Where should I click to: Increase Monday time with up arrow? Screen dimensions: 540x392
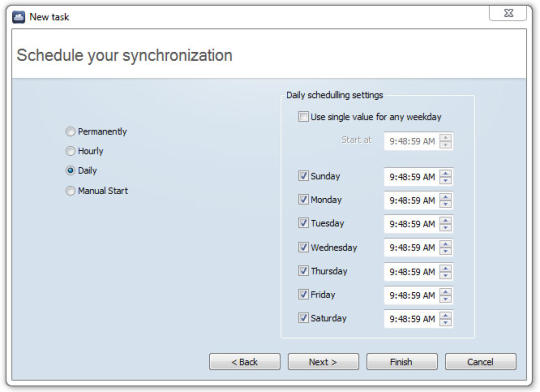point(446,197)
